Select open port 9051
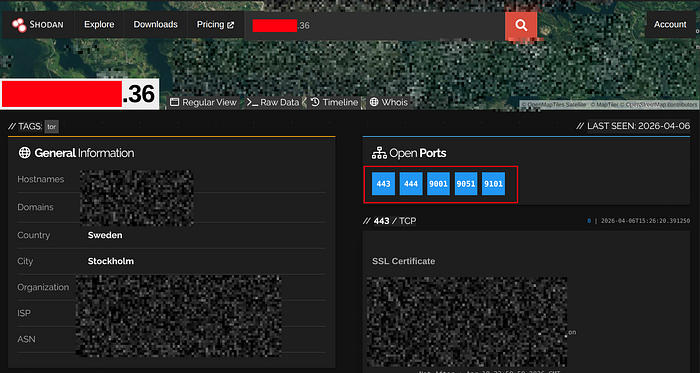This screenshot has height=373, width=700. tap(466, 184)
